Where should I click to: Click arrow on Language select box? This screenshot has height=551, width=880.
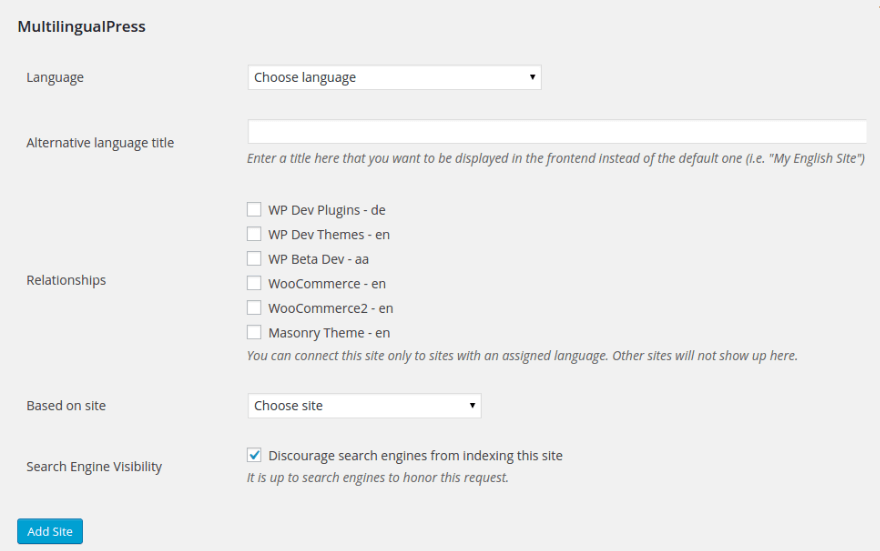point(532,77)
